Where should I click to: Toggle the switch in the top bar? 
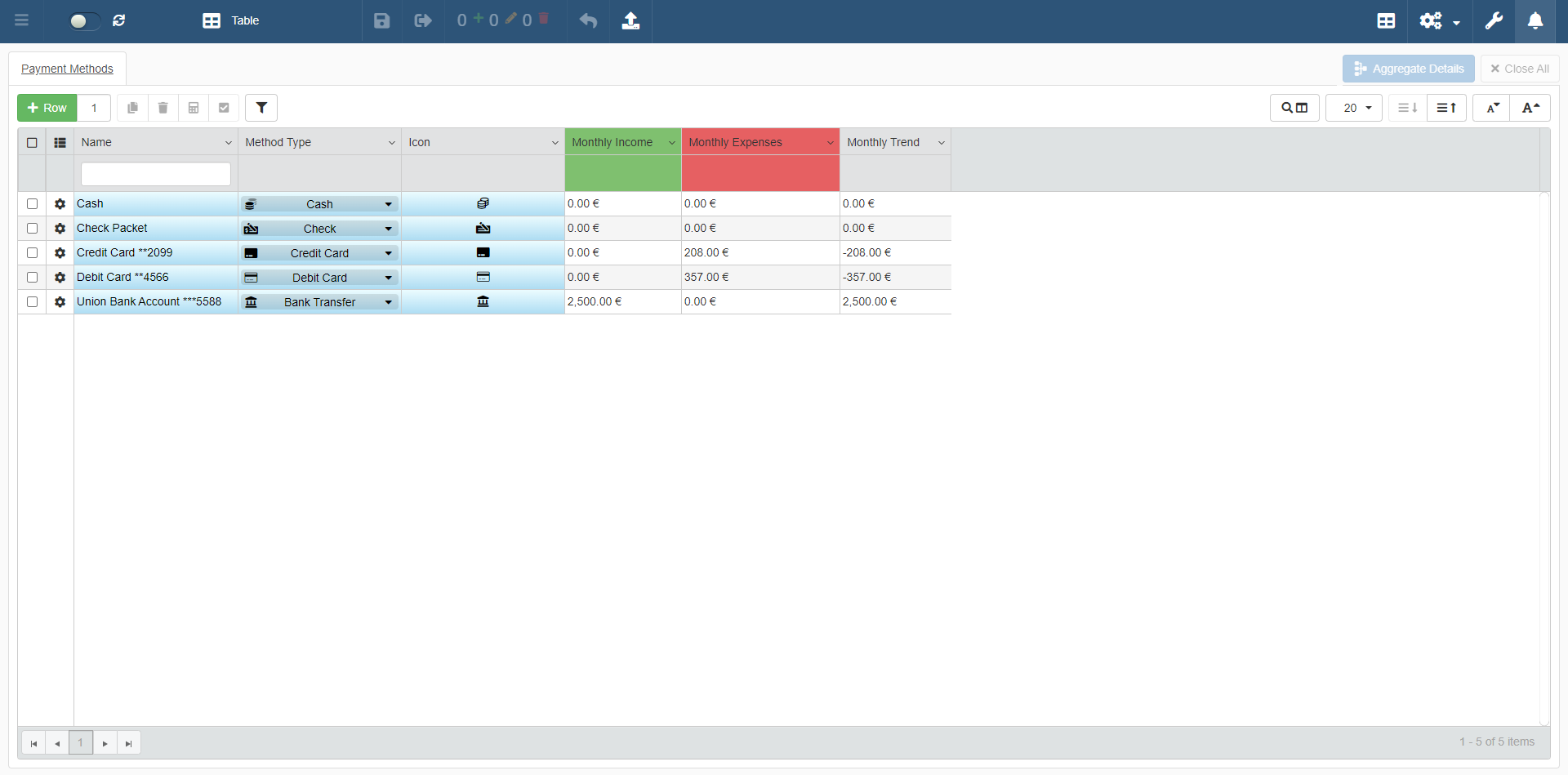click(83, 21)
